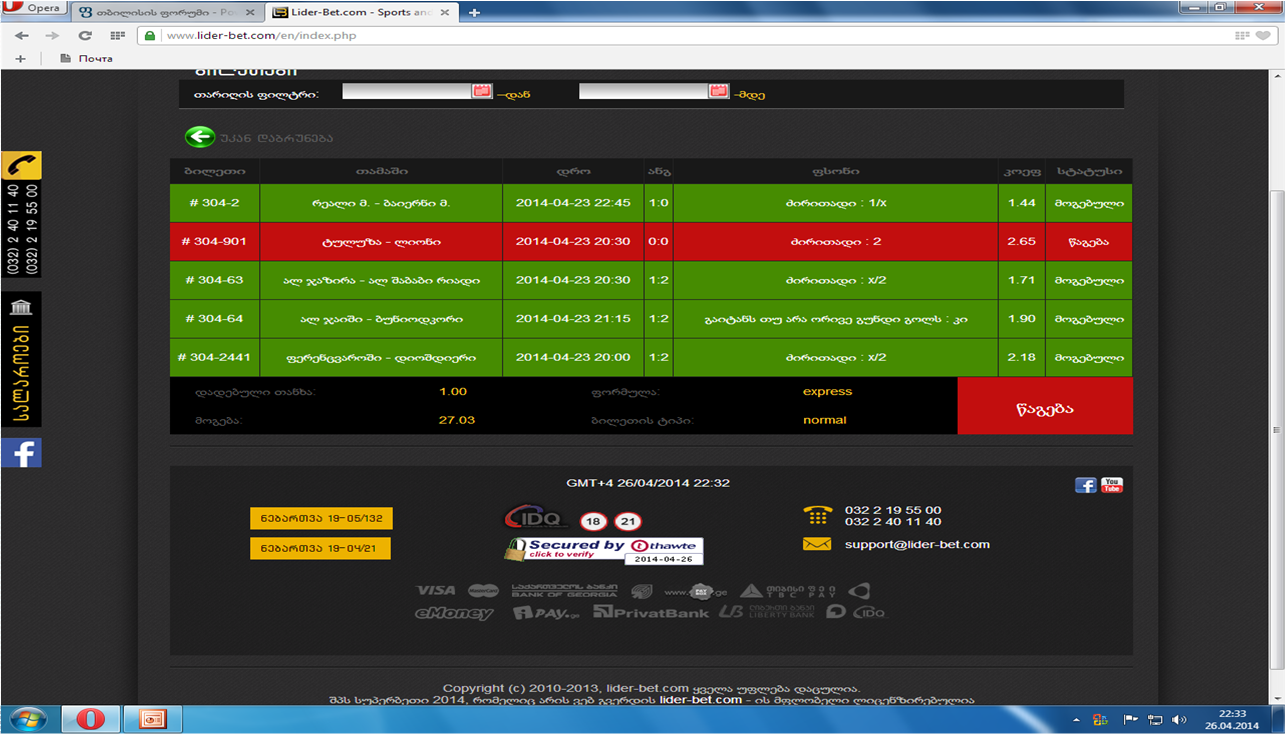The width and height of the screenshot is (1285, 734).
Task: Verify the Secured by thawte seal
Action: (x=603, y=551)
